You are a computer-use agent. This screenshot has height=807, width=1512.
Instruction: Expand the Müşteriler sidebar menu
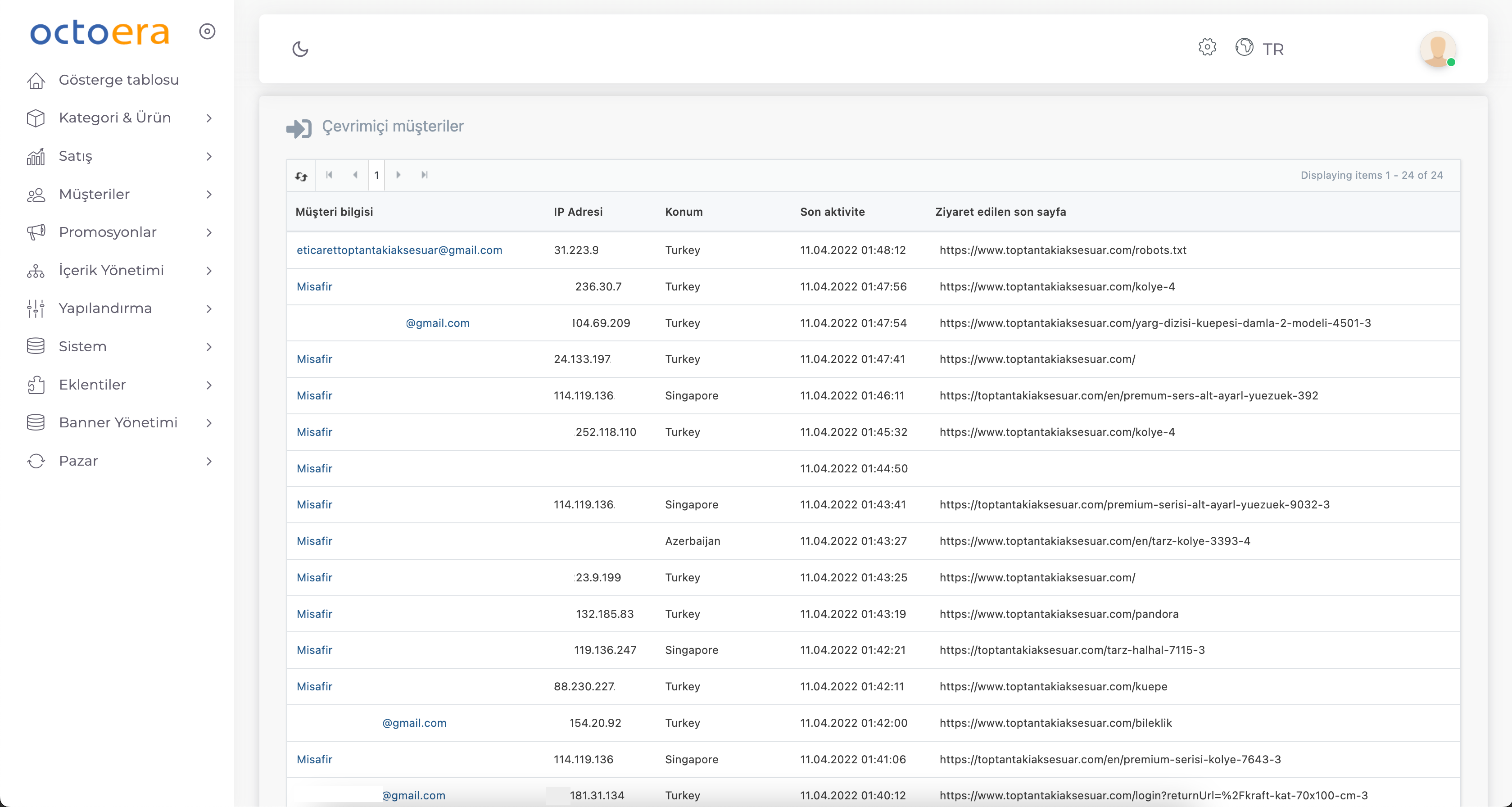pyautogui.click(x=94, y=194)
